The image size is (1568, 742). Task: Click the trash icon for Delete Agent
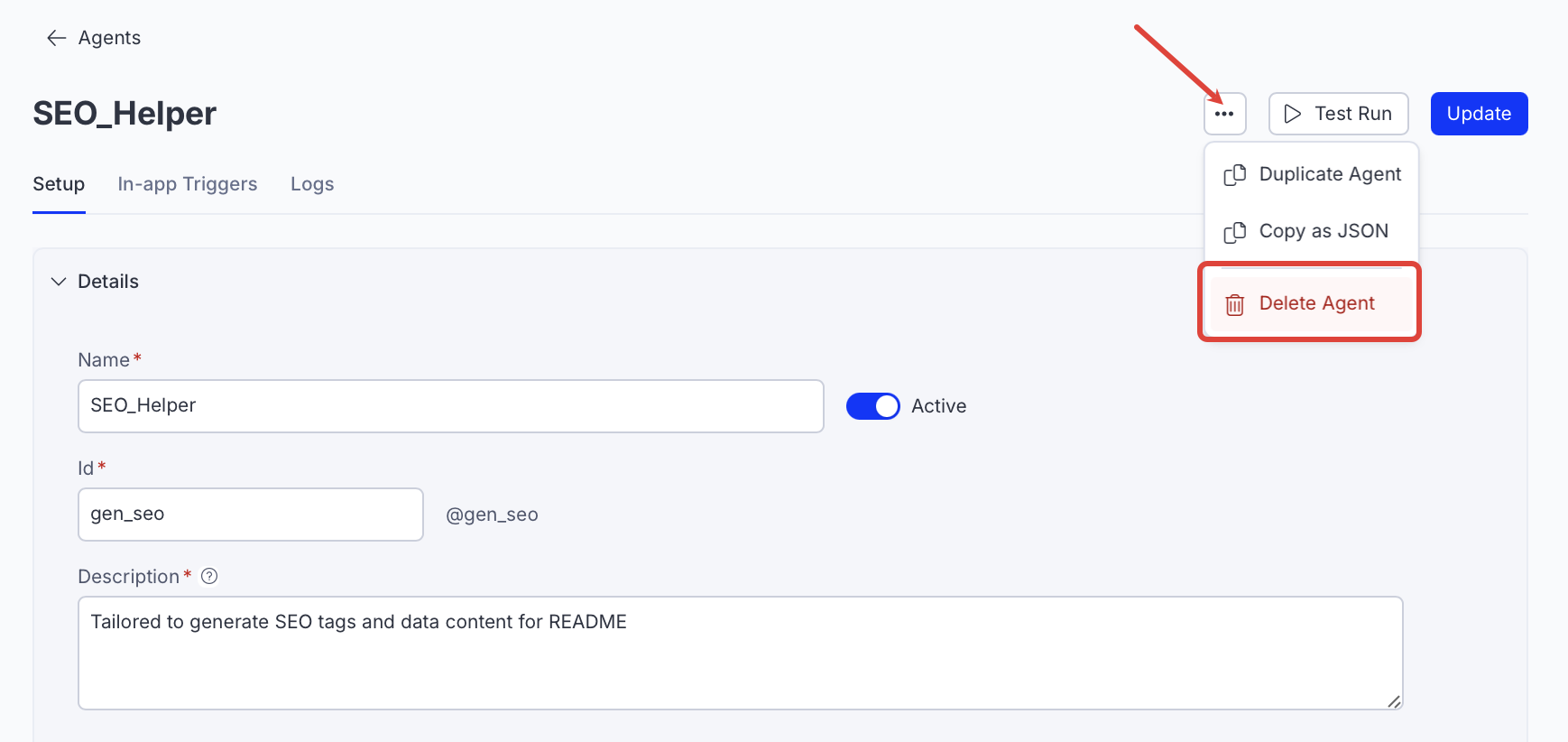tap(1234, 305)
